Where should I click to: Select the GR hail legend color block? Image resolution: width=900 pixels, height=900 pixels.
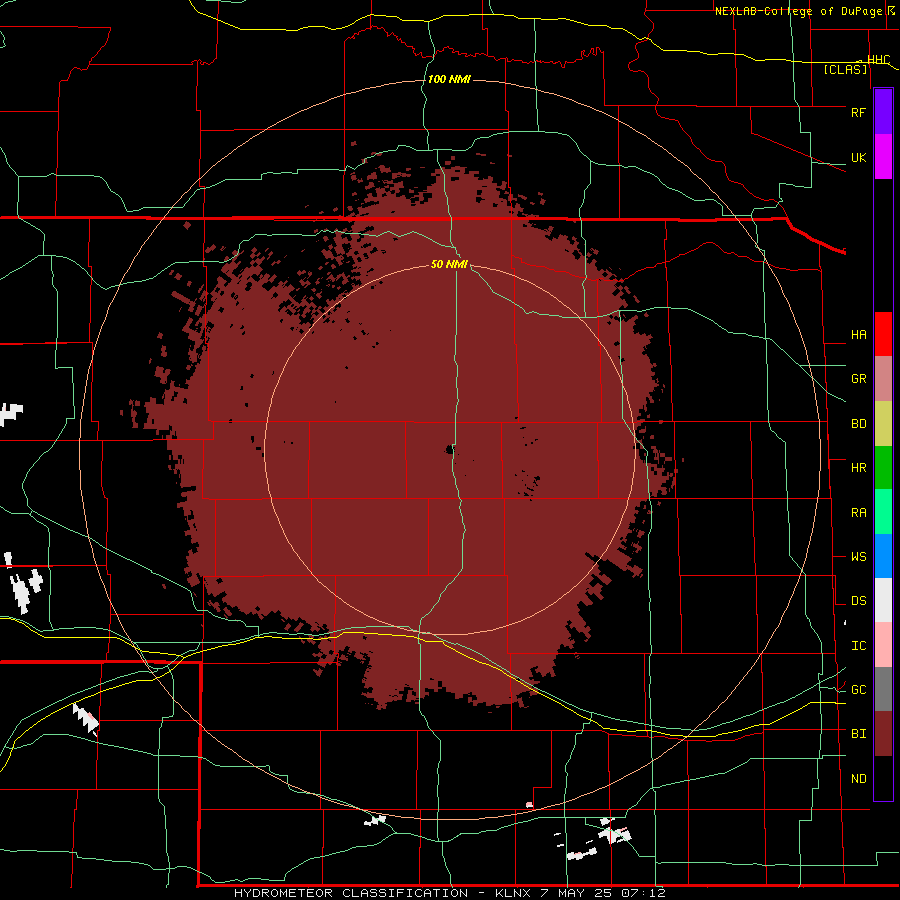click(x=883, y=379)
